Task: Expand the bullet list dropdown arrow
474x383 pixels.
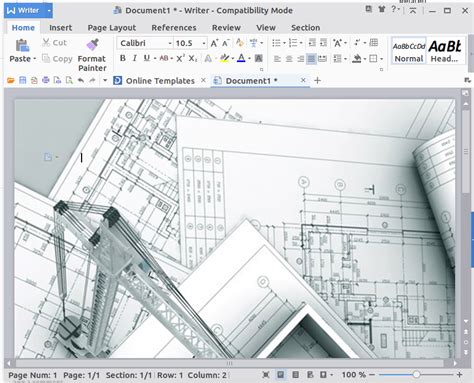Action: pos(284,43)
